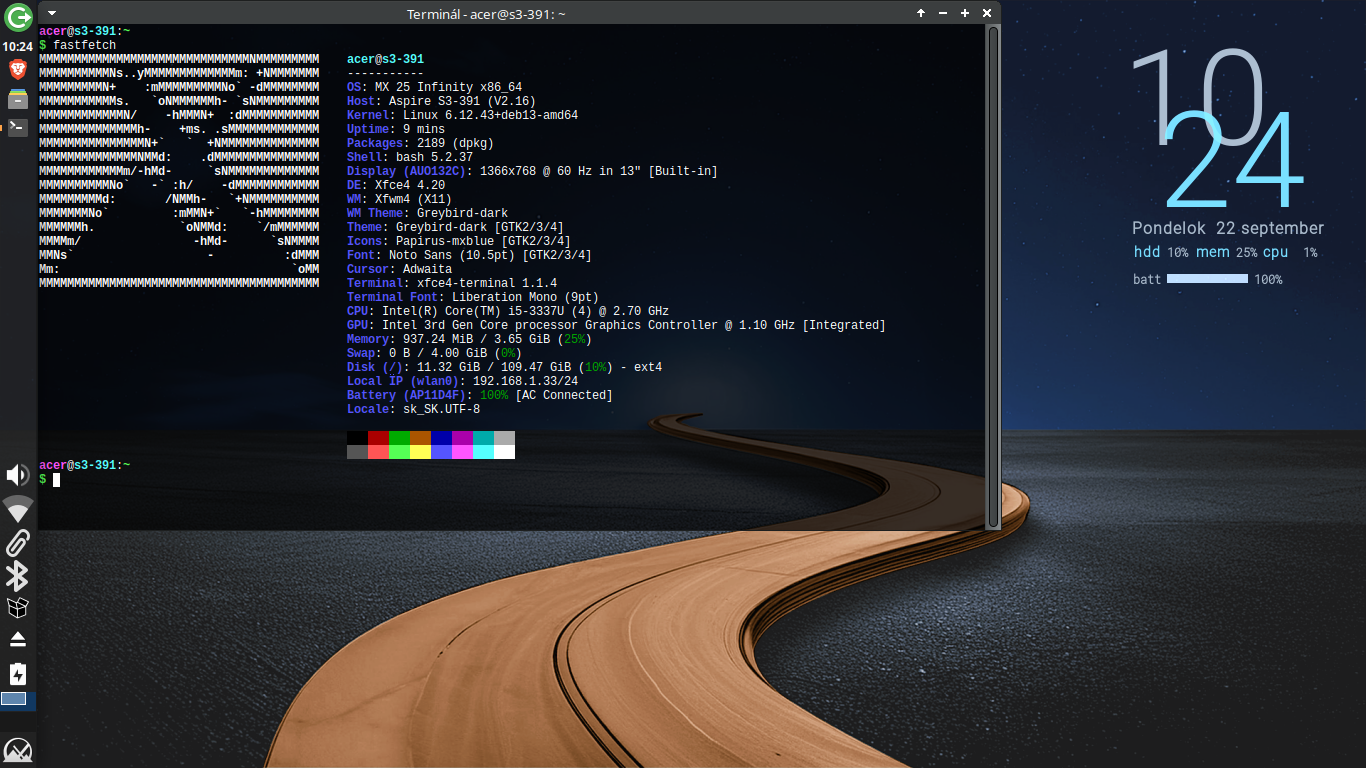Open the package box updater icon

point(18,607)
